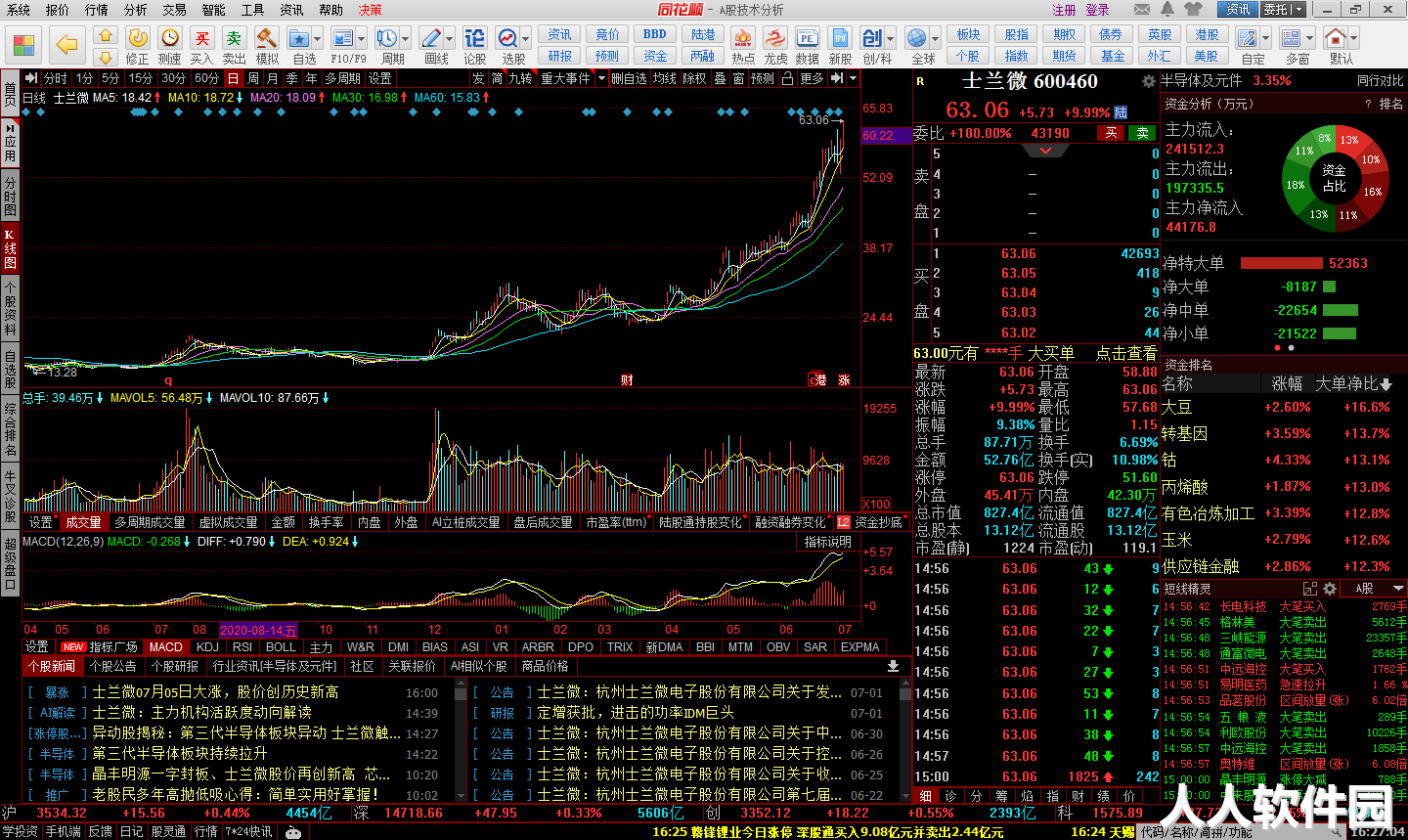
Task: Toggle the 简 simplified view button
Action: (498, 78)
